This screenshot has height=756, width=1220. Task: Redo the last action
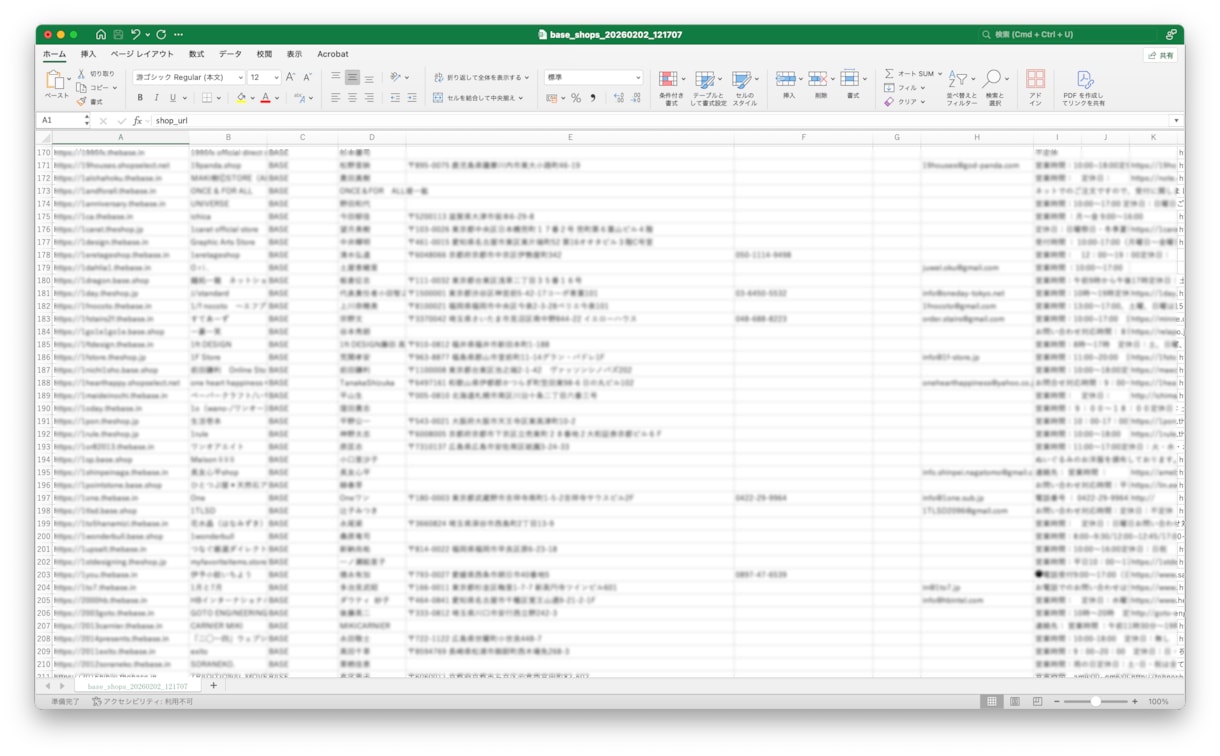pyautogui.click(x=161, y=34)
